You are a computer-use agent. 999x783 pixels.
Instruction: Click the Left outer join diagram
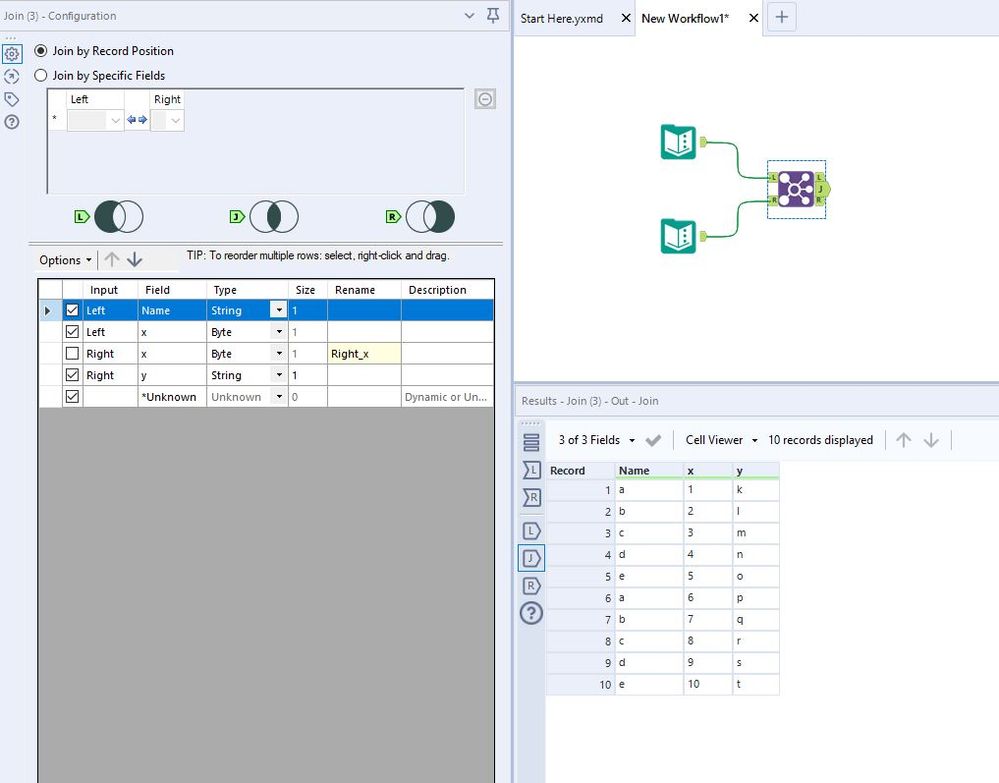coord(119,217)
